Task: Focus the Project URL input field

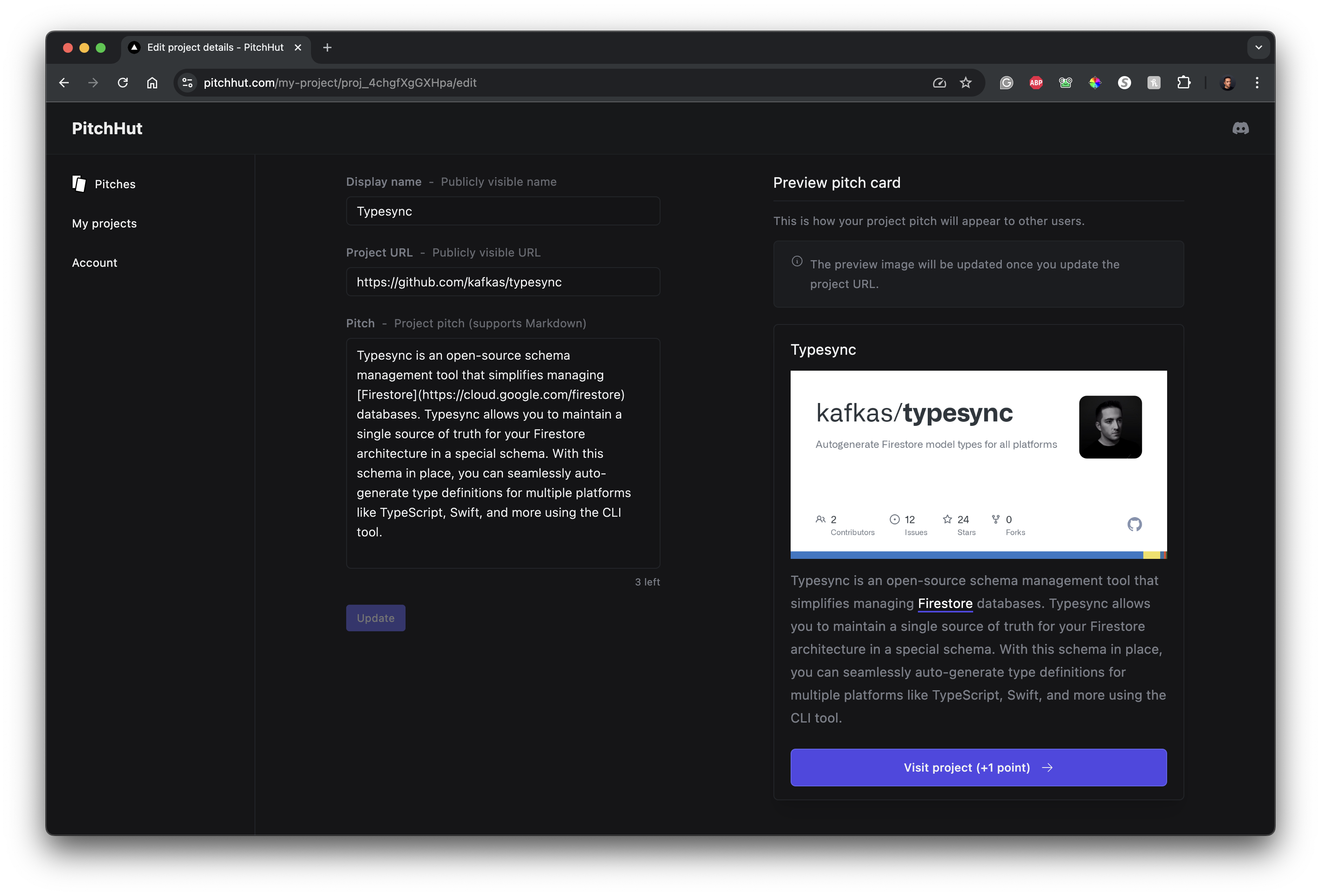Action: click(x=503, y=282)
